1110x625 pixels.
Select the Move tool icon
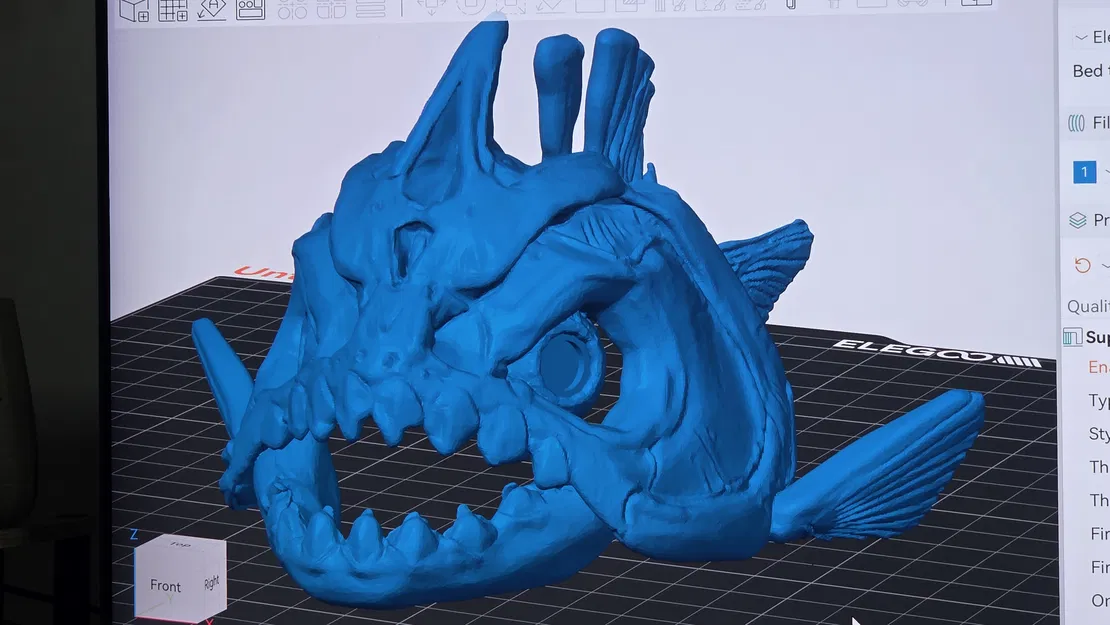pos(431,6)
